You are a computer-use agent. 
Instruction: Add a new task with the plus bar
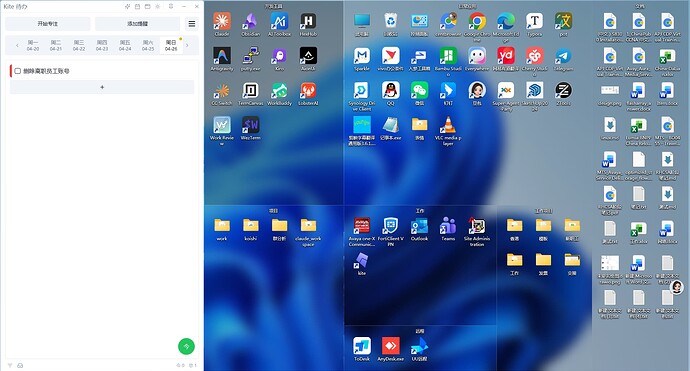coord(102,87)
